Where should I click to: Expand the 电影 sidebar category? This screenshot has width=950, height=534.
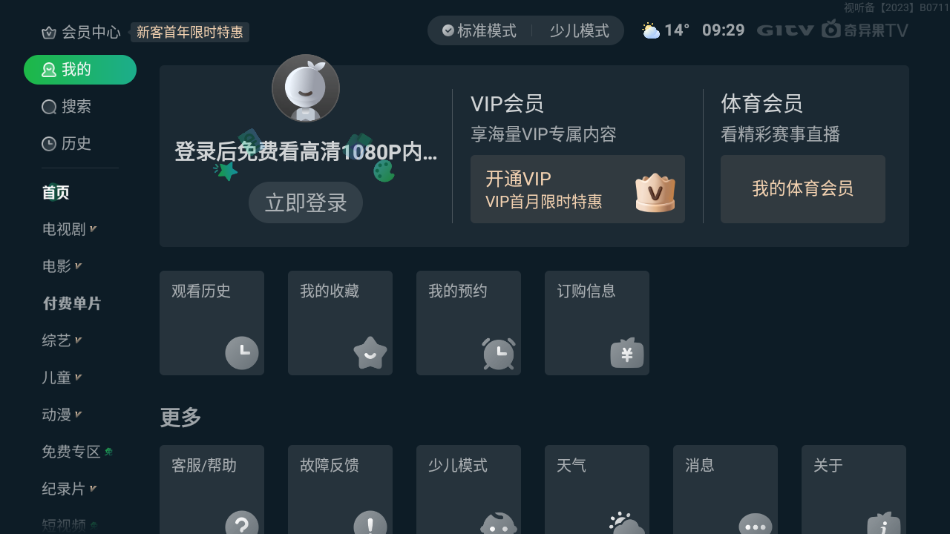click(62, 266)
